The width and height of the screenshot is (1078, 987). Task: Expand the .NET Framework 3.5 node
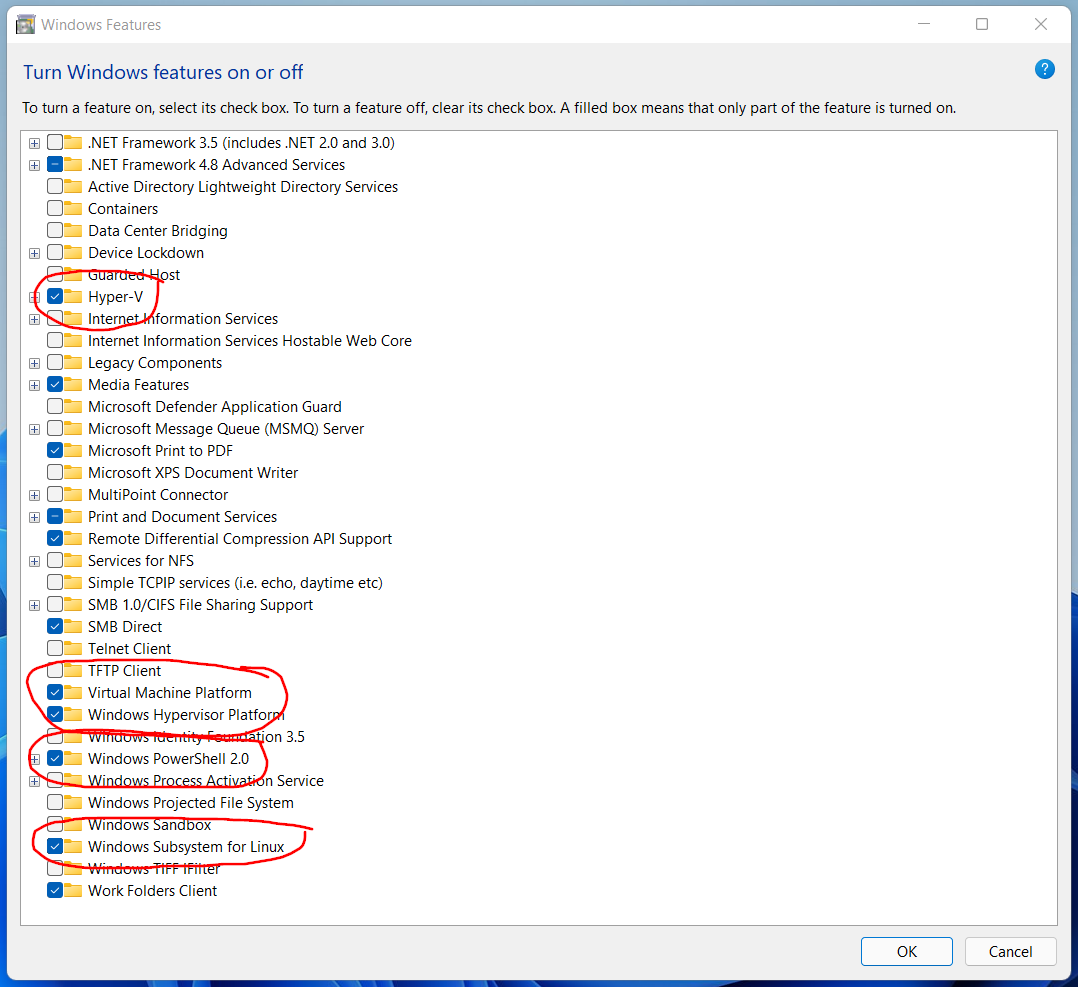click(34, 143)
